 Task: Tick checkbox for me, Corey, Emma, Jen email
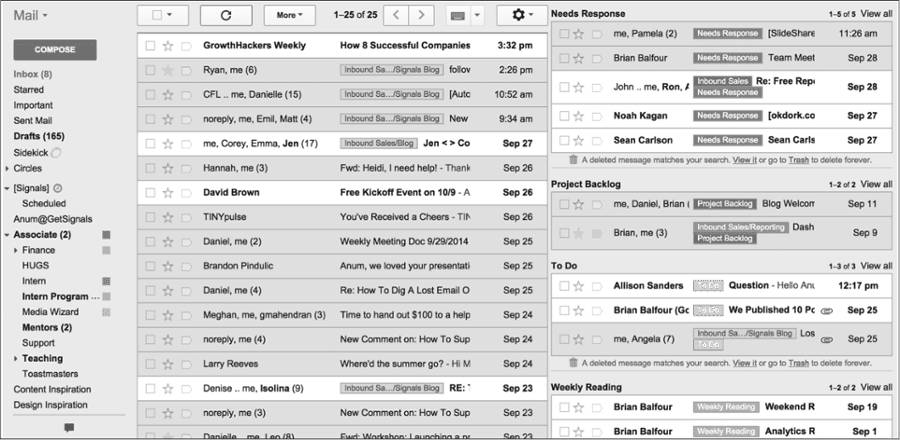(x=150, y=144)
